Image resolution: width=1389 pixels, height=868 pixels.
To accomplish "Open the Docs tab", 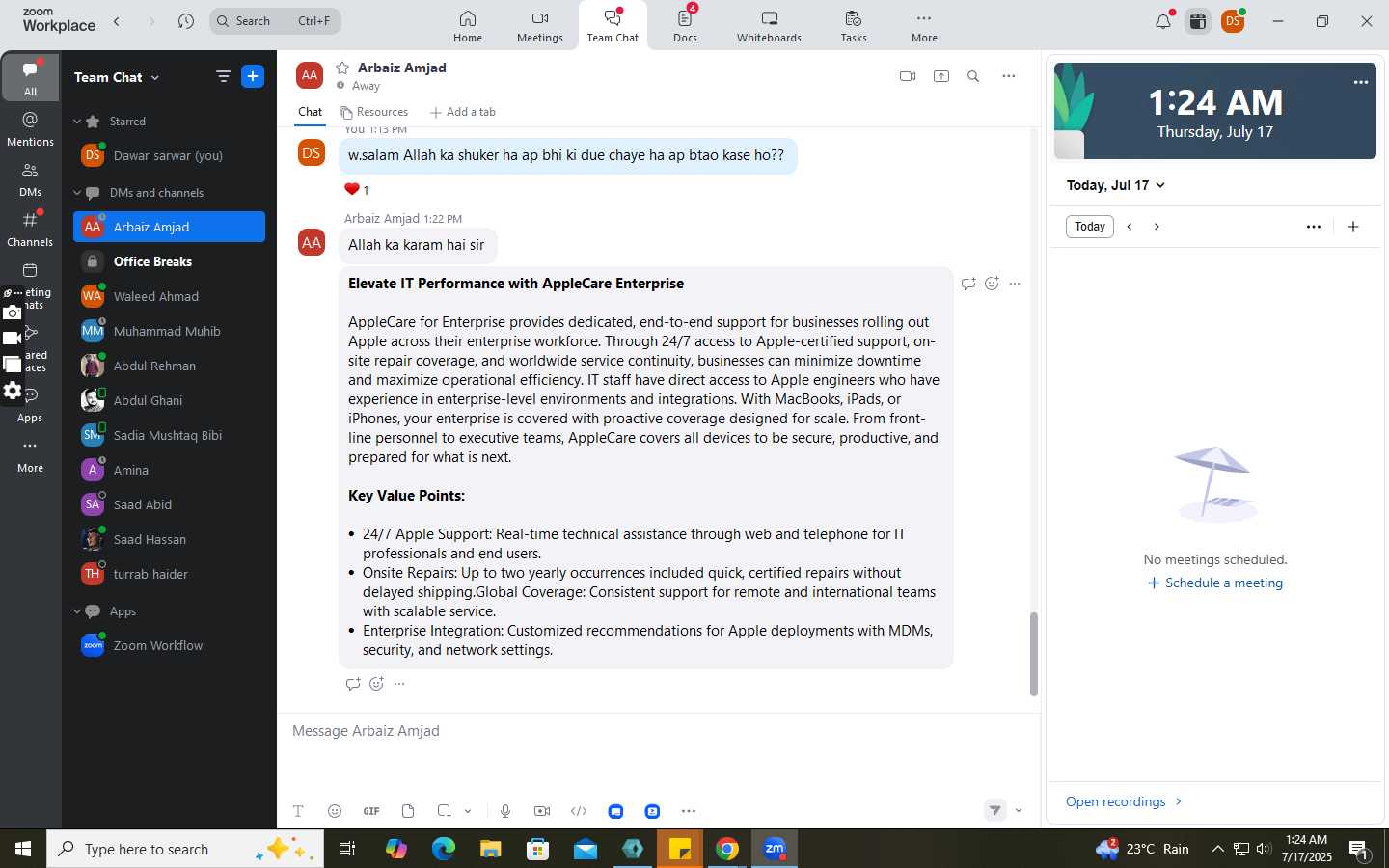I will point(686,26).
